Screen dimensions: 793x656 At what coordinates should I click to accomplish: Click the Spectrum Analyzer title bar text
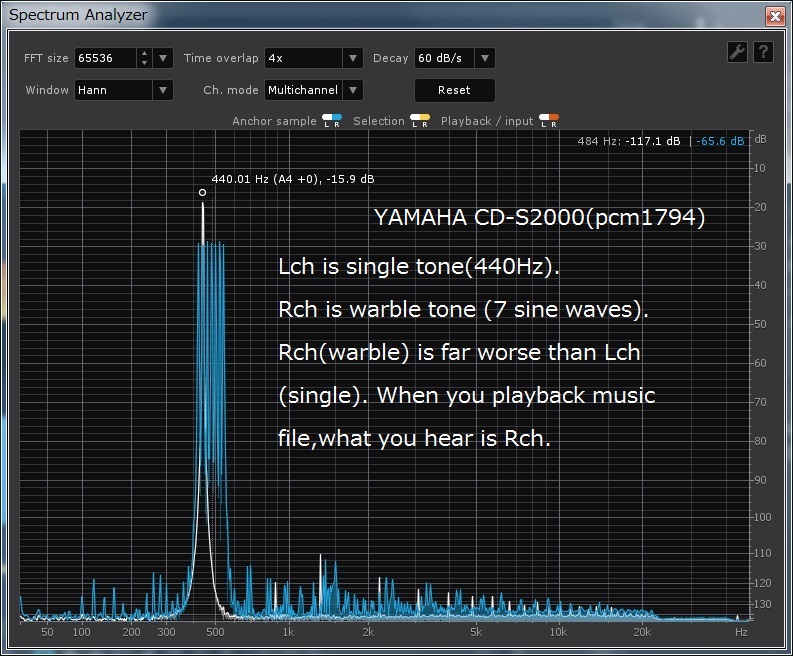(x=78, y=15)
